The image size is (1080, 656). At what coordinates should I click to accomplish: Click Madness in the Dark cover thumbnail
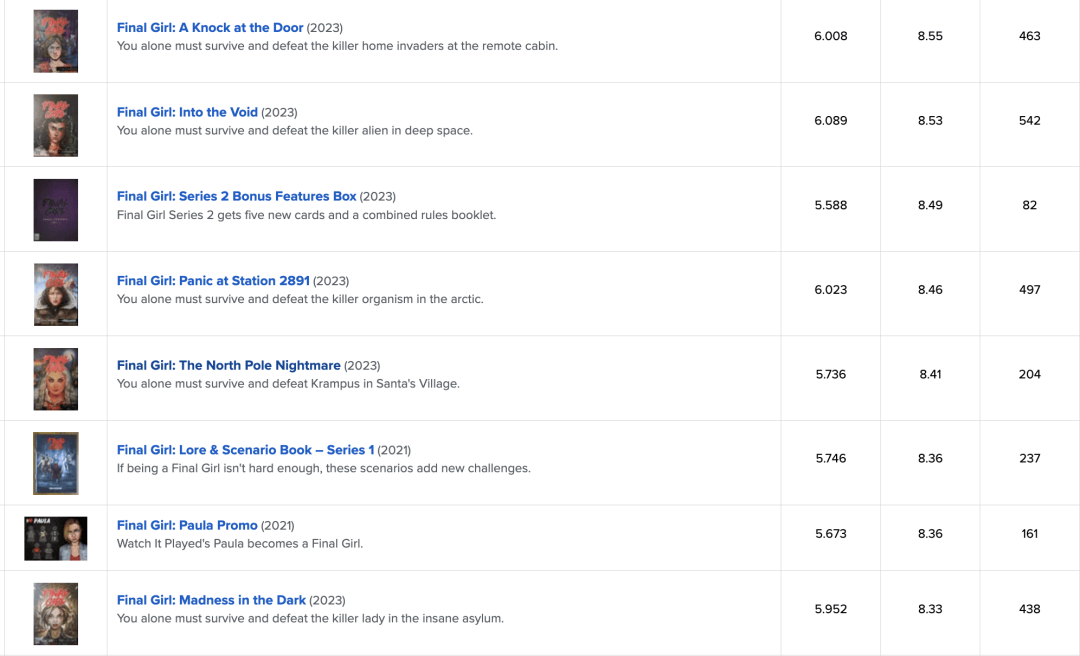tap(55, 613)
